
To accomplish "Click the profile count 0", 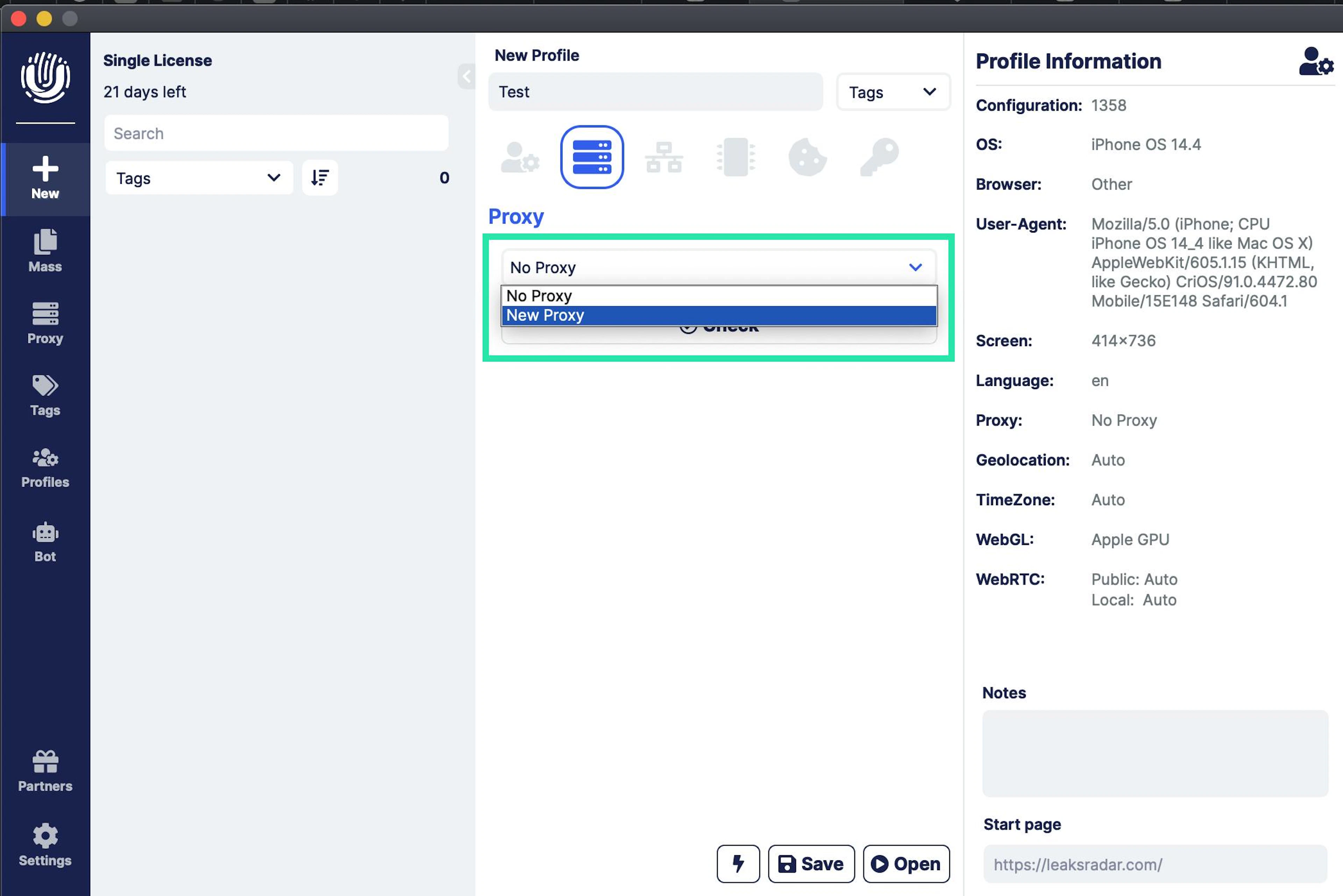I will (x=444, y=178).
